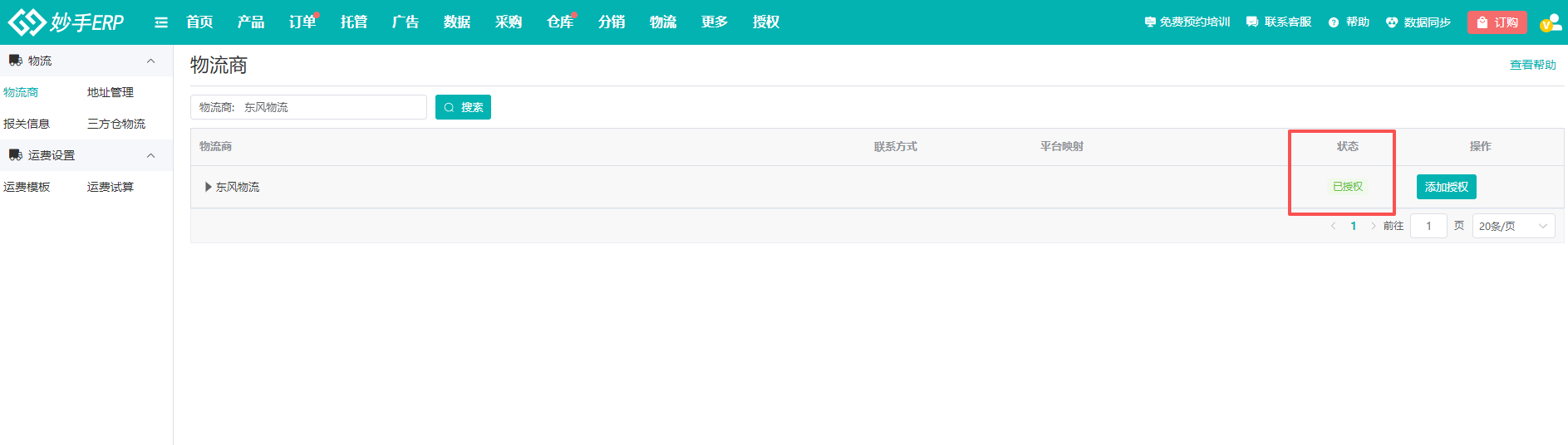This screenshot has height=445, width=1568.
Task: Select 运费试算 in the sidebar
Action: (x=111, y=187)
